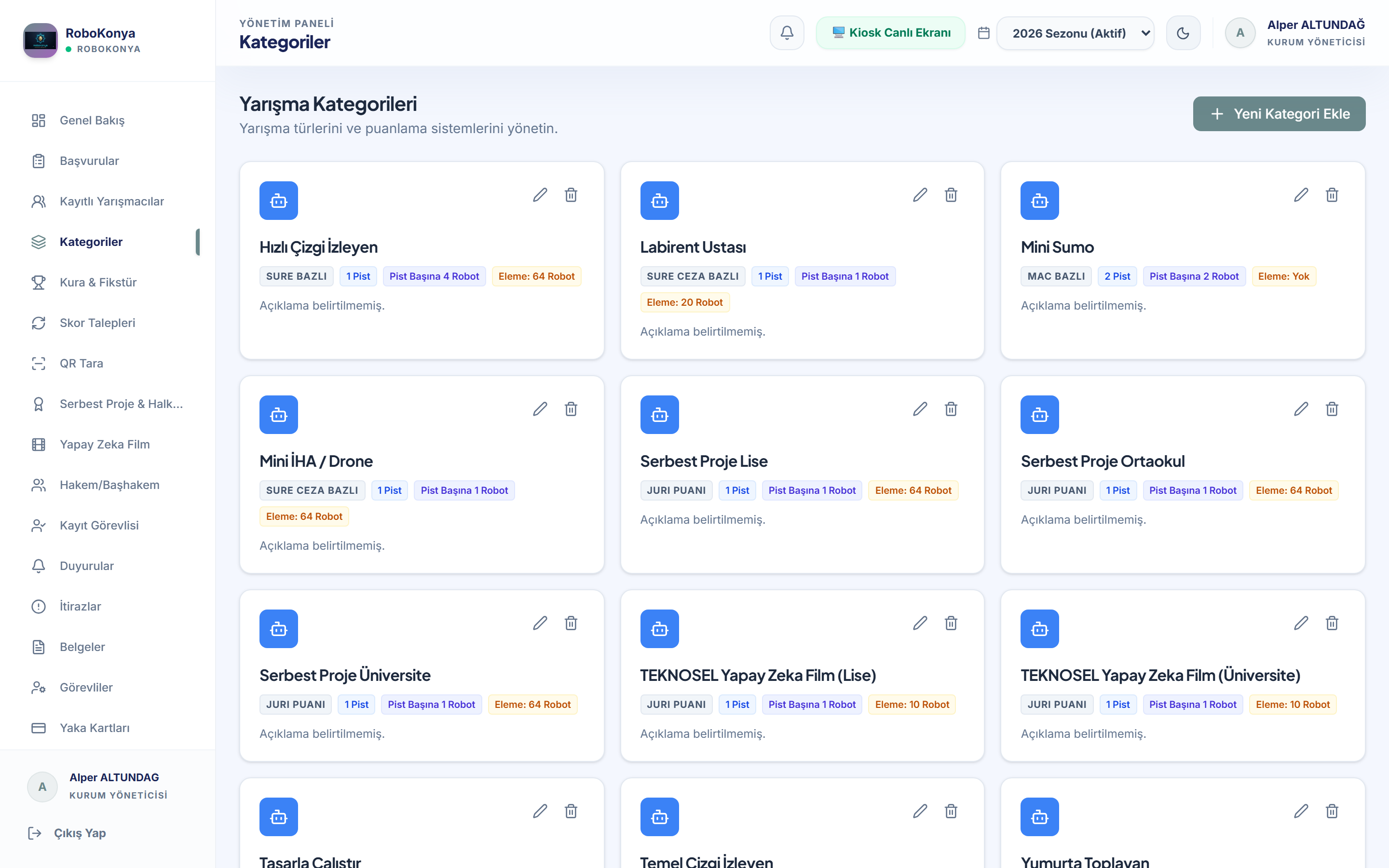Viewport: 1389px width, 868px height.
Task: Click the header avatar with letter A
Action: 1240,33
